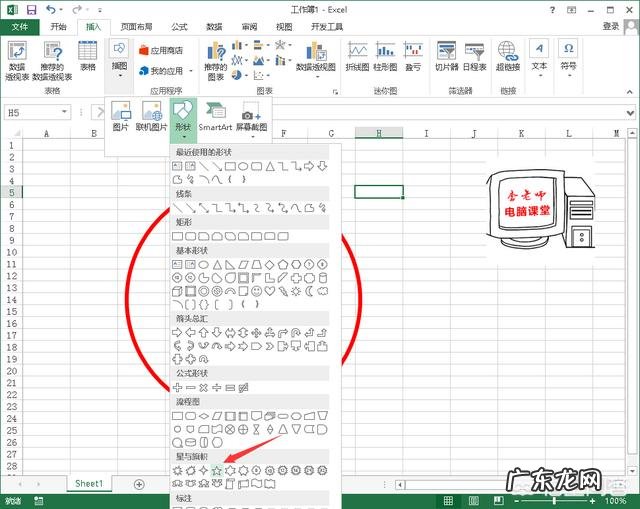640x509 pixels.
Task: Select the 4-point star shape
Action: point(204,471)
